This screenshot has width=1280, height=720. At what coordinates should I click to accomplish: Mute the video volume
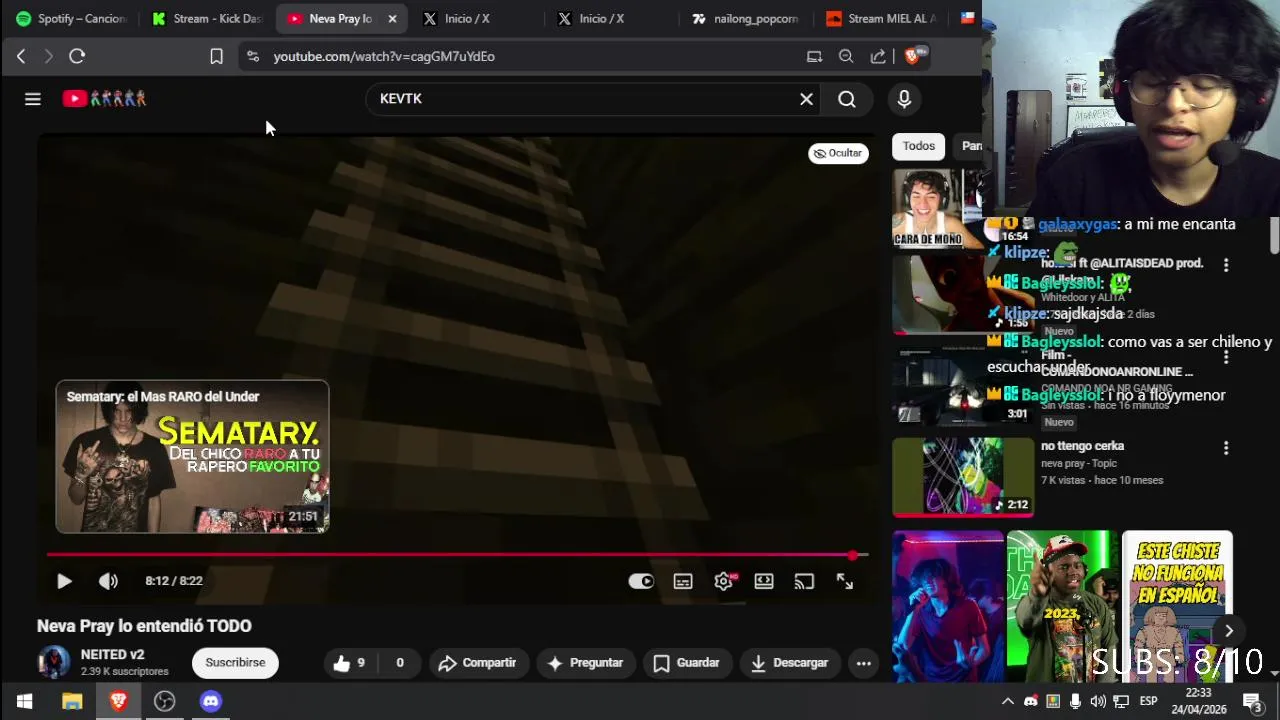tap(108, 581)
